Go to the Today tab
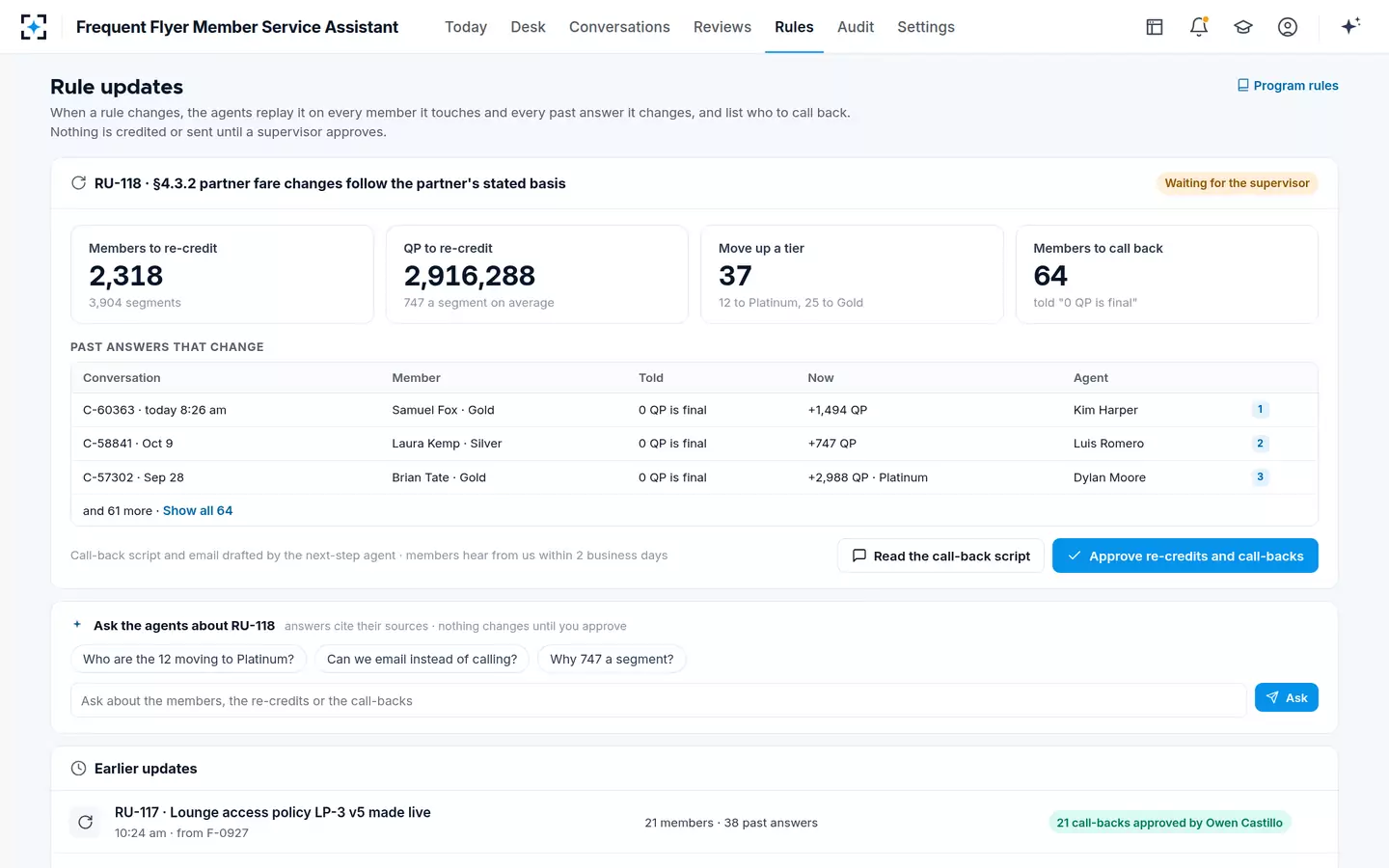 click(x=466, y=27)
